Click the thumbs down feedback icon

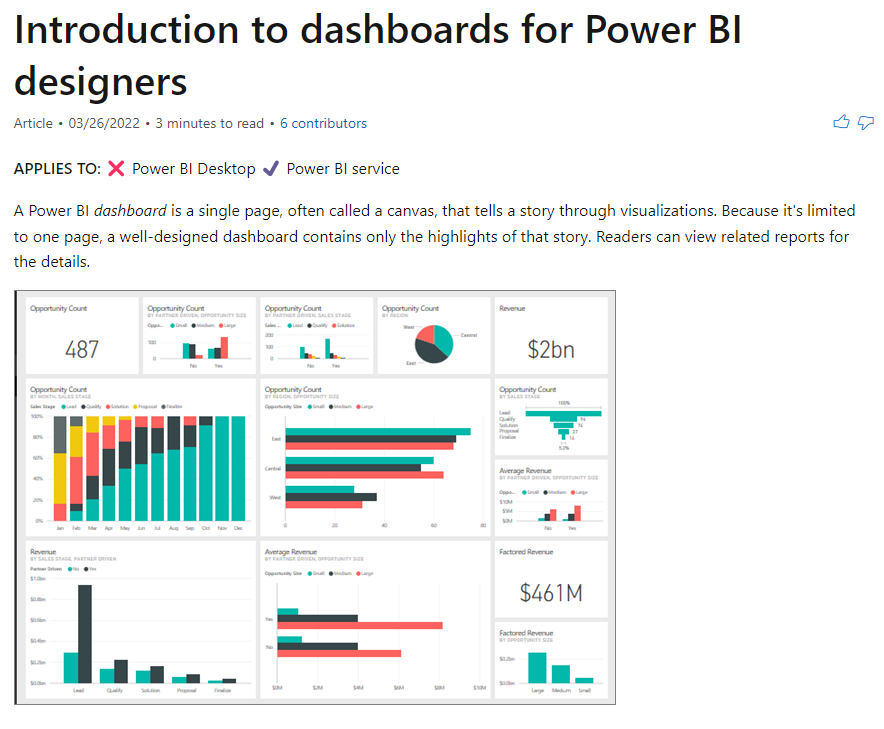(x=865, y=122)
